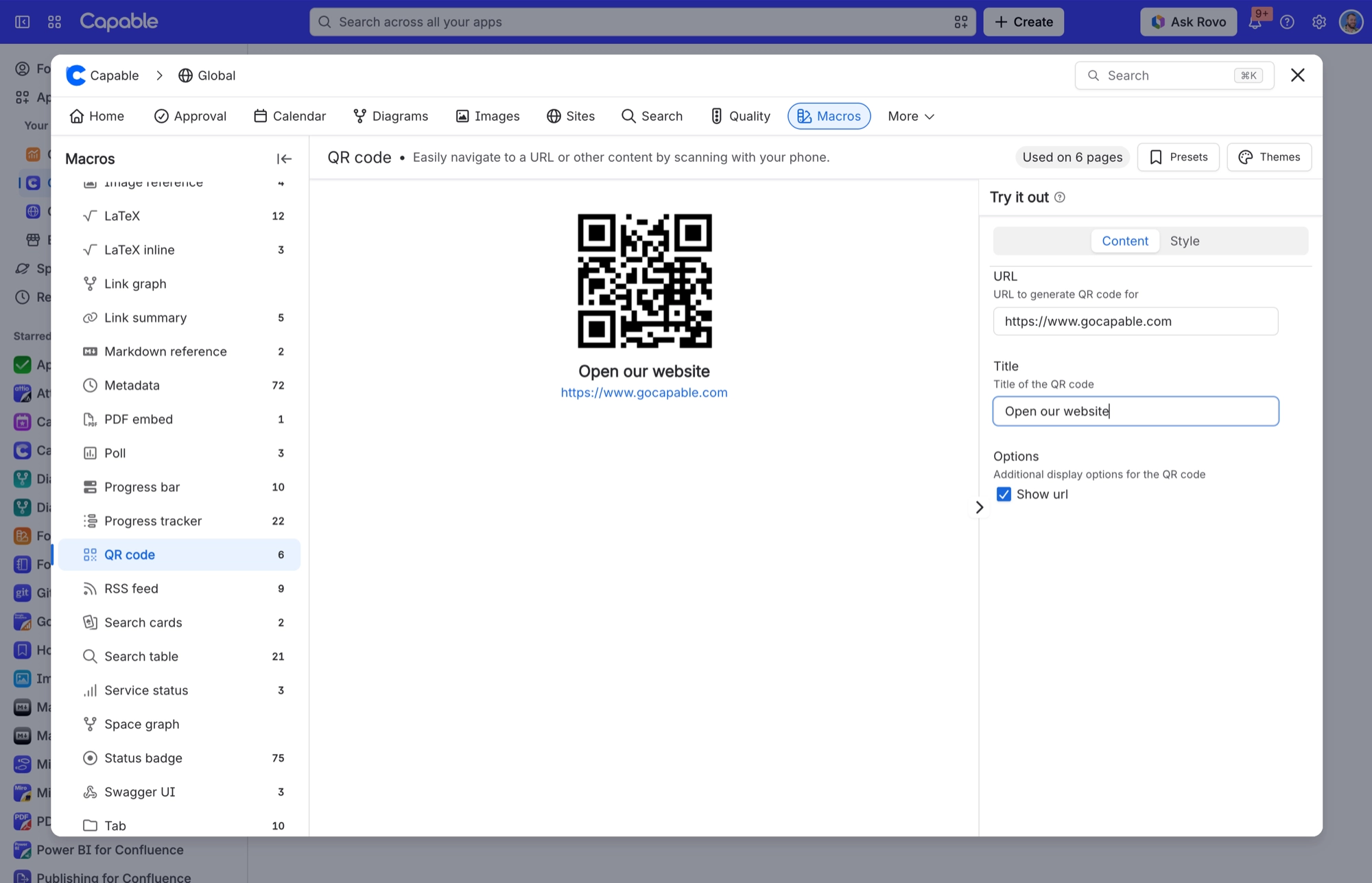Switch to the Style tab
The width and height of the screenshot is (1372, 883).
pos(1185,242)
